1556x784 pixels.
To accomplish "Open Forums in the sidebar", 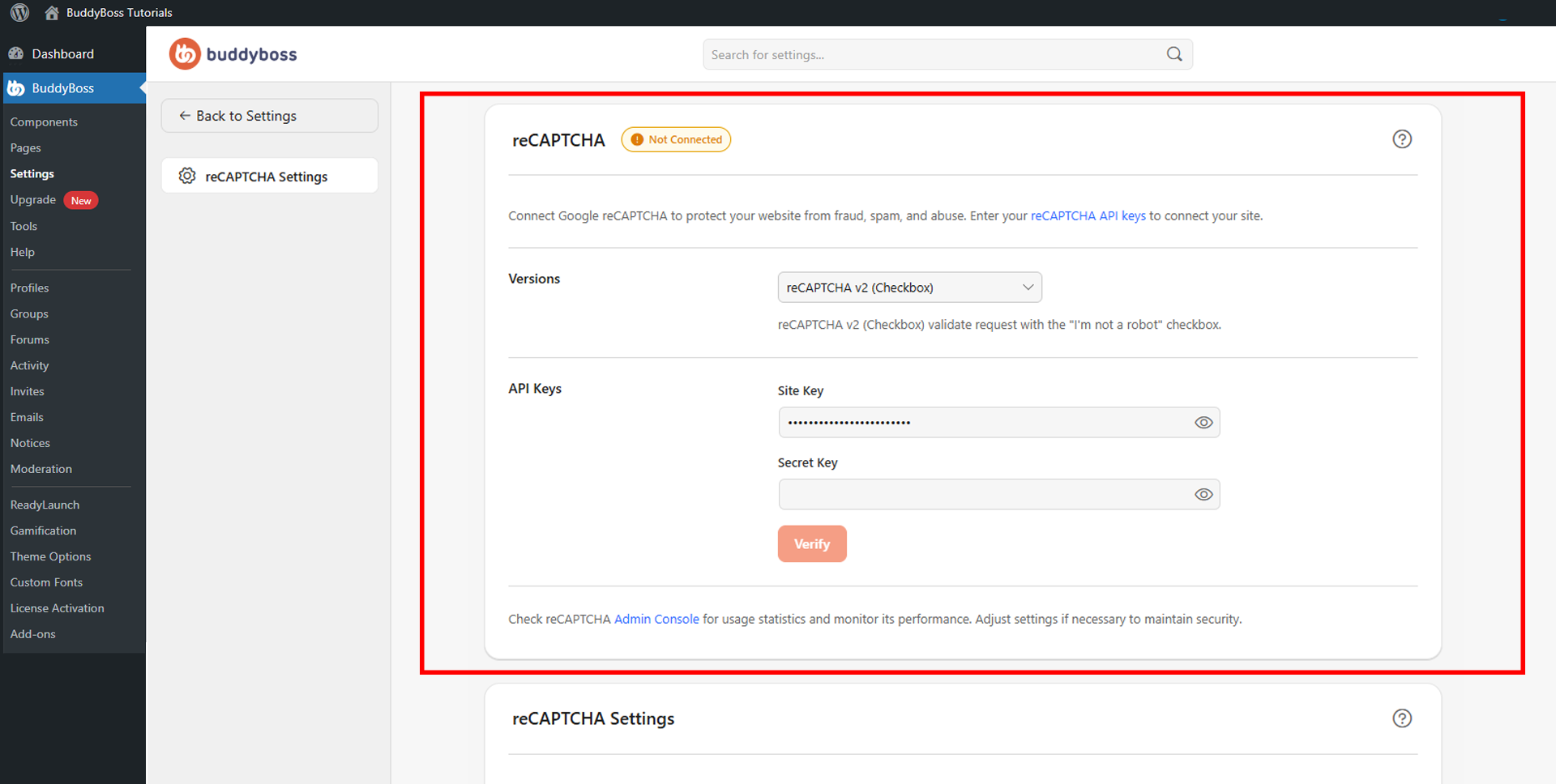I will [30, 339].
